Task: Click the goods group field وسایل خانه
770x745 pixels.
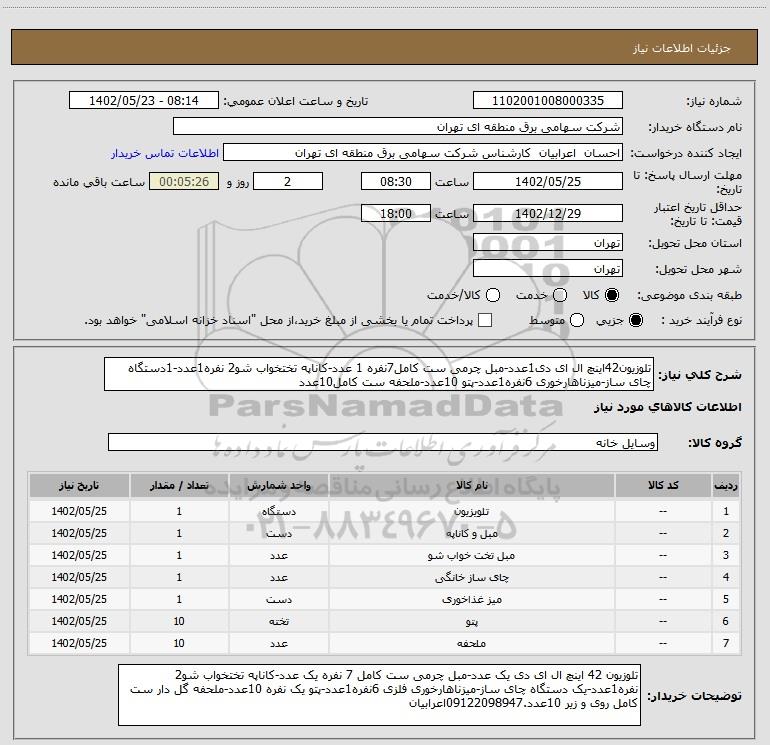Action: coord(383,442)
